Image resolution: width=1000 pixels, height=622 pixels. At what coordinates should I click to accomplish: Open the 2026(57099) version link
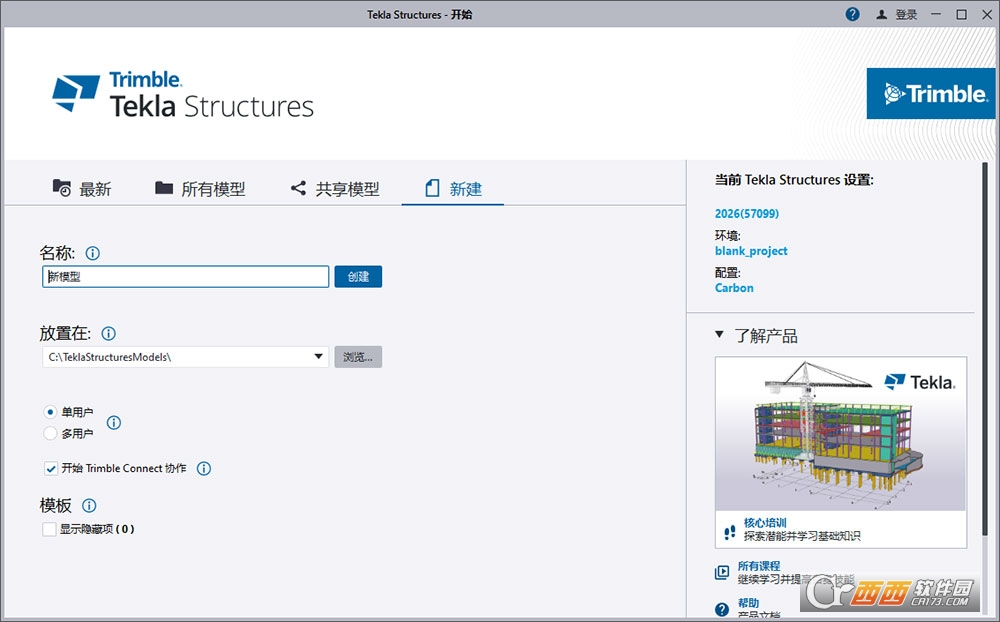(747, 214)
